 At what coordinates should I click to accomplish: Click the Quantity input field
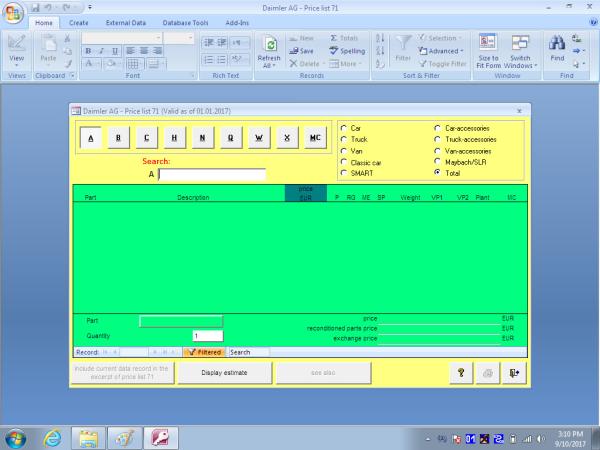point(208,336)
